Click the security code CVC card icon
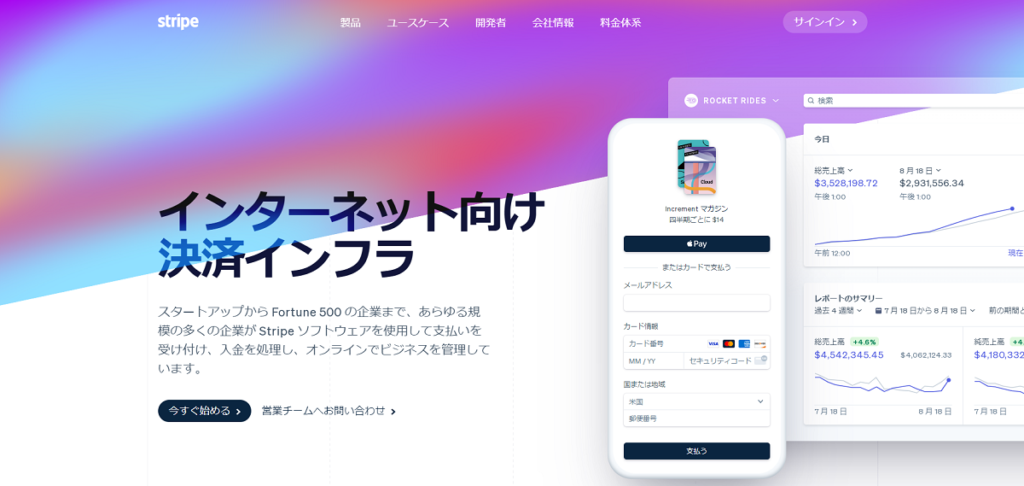Screen dimensions: 1024x486 (761, 360)
